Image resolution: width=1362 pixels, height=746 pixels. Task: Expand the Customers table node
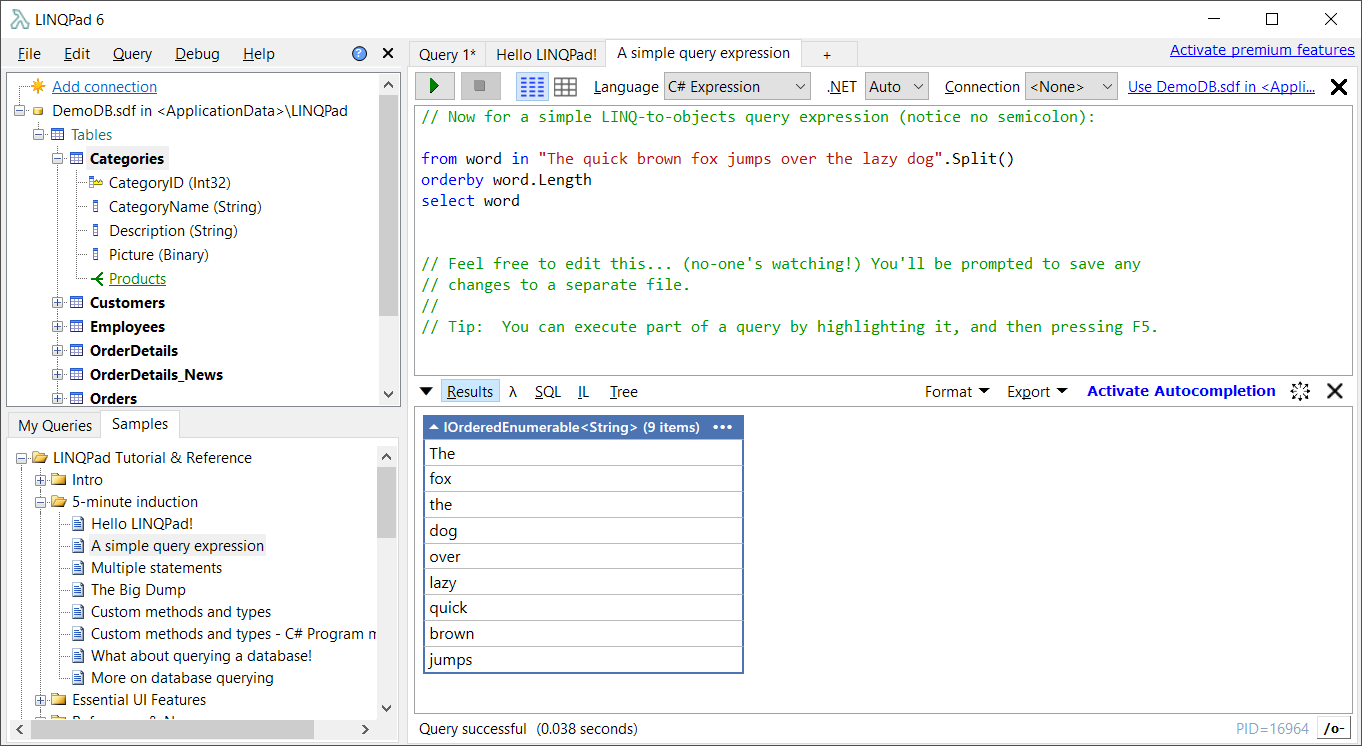tap(57, 303)
